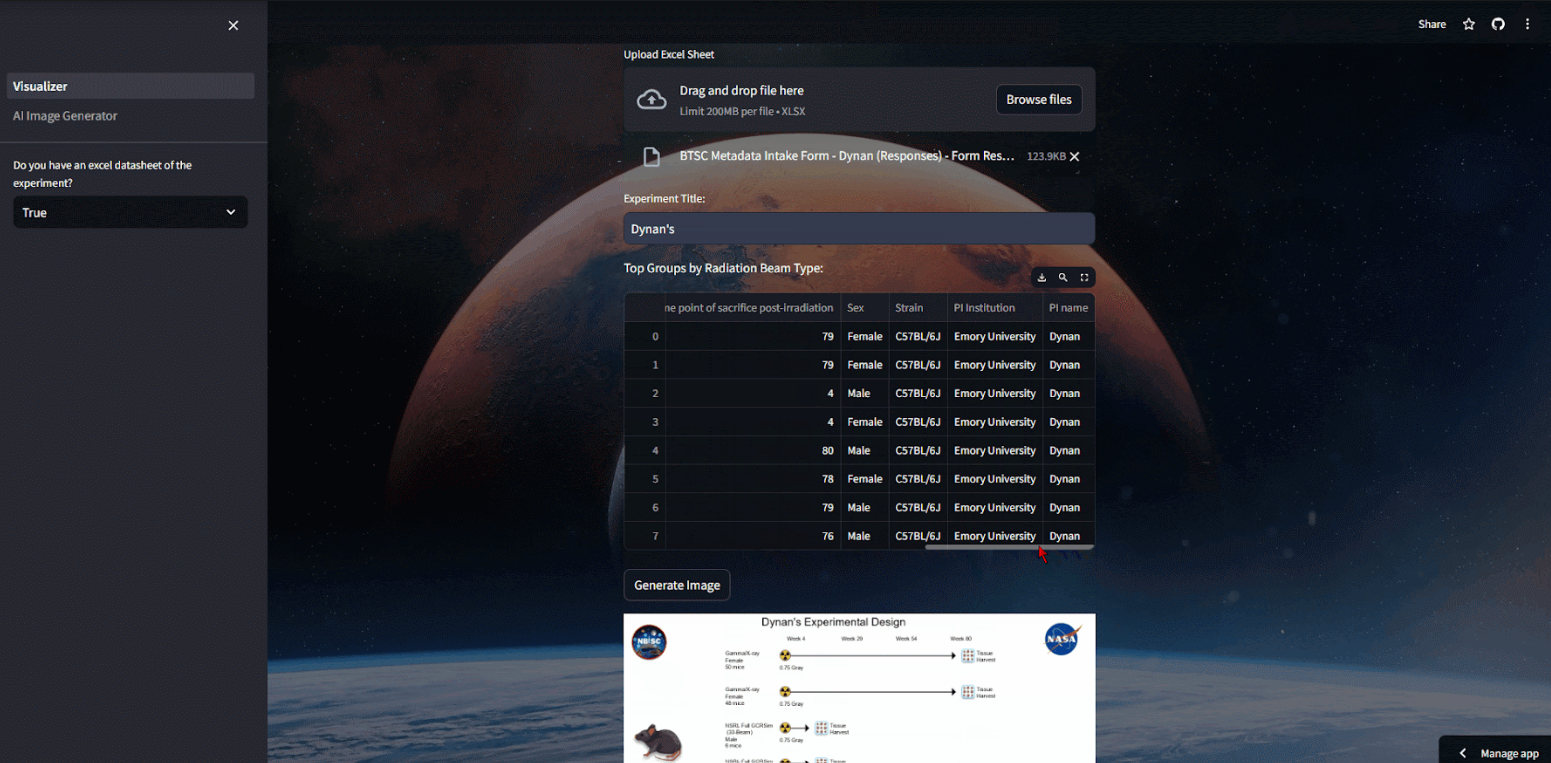Screen dimensions: 1551x763
Task: Click the Experimental Design generated image
Action: click(x=858, y=688)
